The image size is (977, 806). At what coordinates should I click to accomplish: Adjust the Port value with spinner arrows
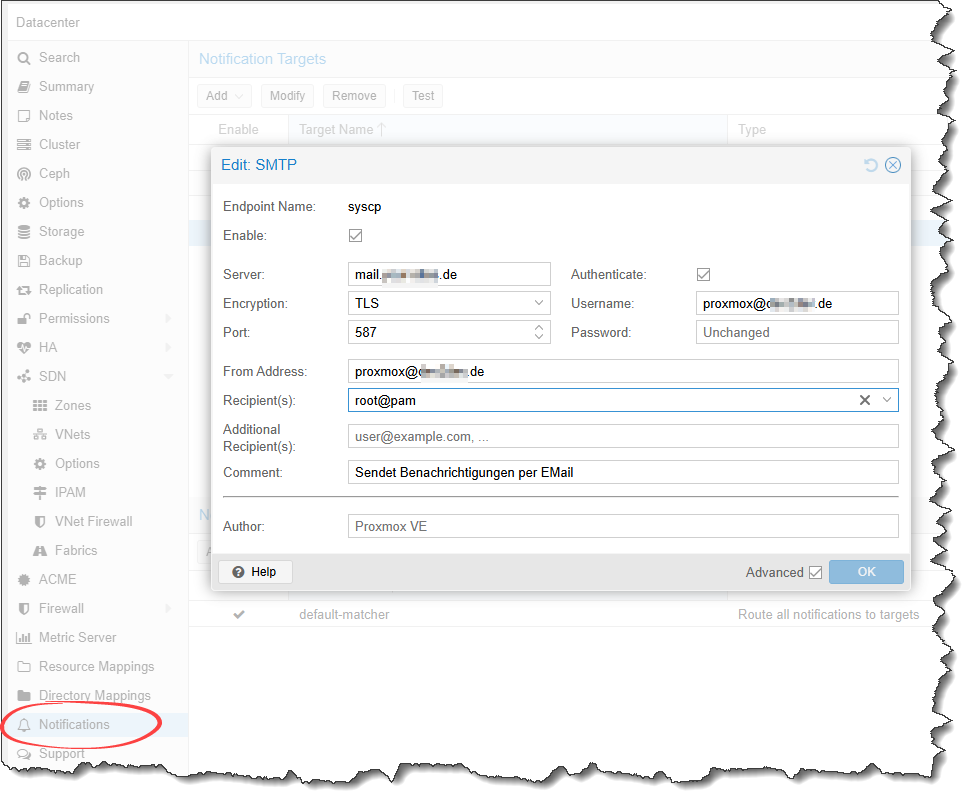click(539, 332)
